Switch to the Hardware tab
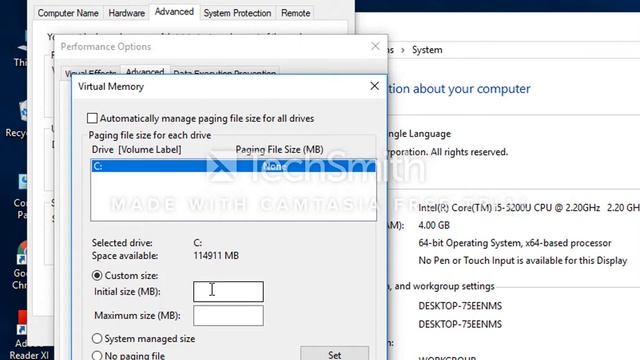 pyautogui.click(x=127, y=13)
